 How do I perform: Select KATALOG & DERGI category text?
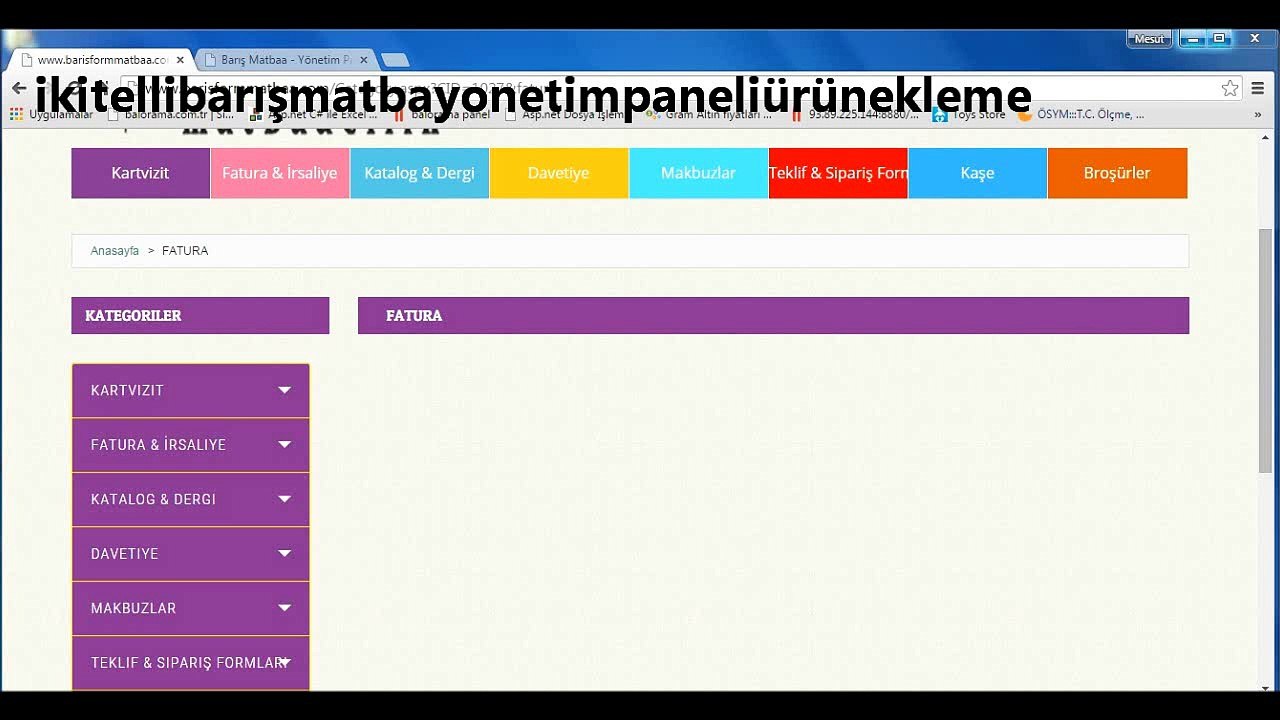[x=153, y=499]
